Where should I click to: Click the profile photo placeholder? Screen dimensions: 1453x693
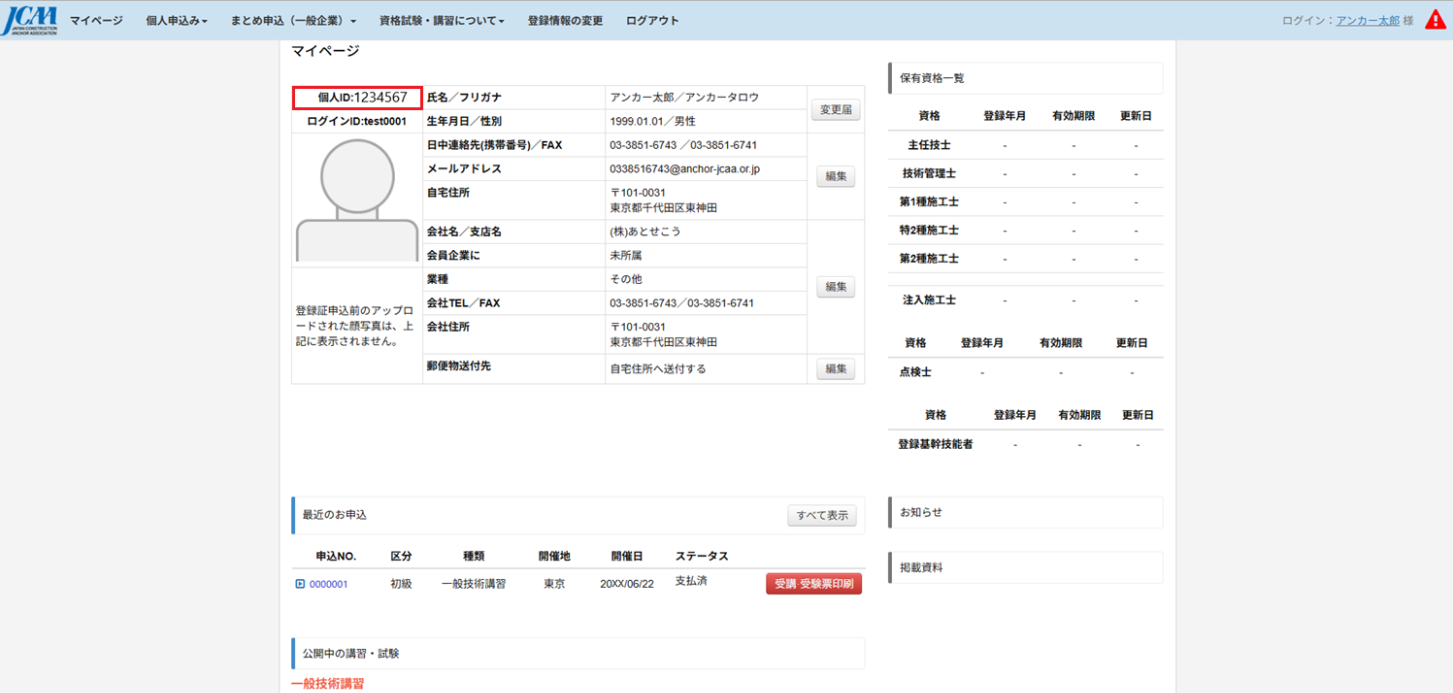click(x=357, y=200)
